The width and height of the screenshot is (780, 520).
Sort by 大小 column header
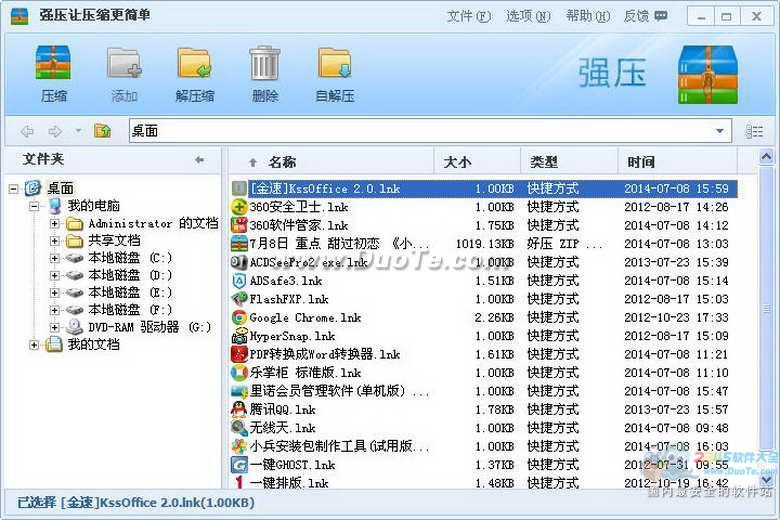pos(457,162)
